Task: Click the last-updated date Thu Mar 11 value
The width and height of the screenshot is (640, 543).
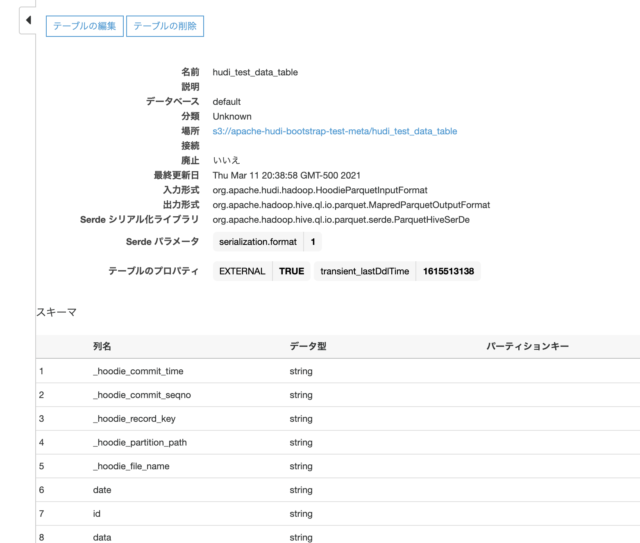Action: coord(287,176)
